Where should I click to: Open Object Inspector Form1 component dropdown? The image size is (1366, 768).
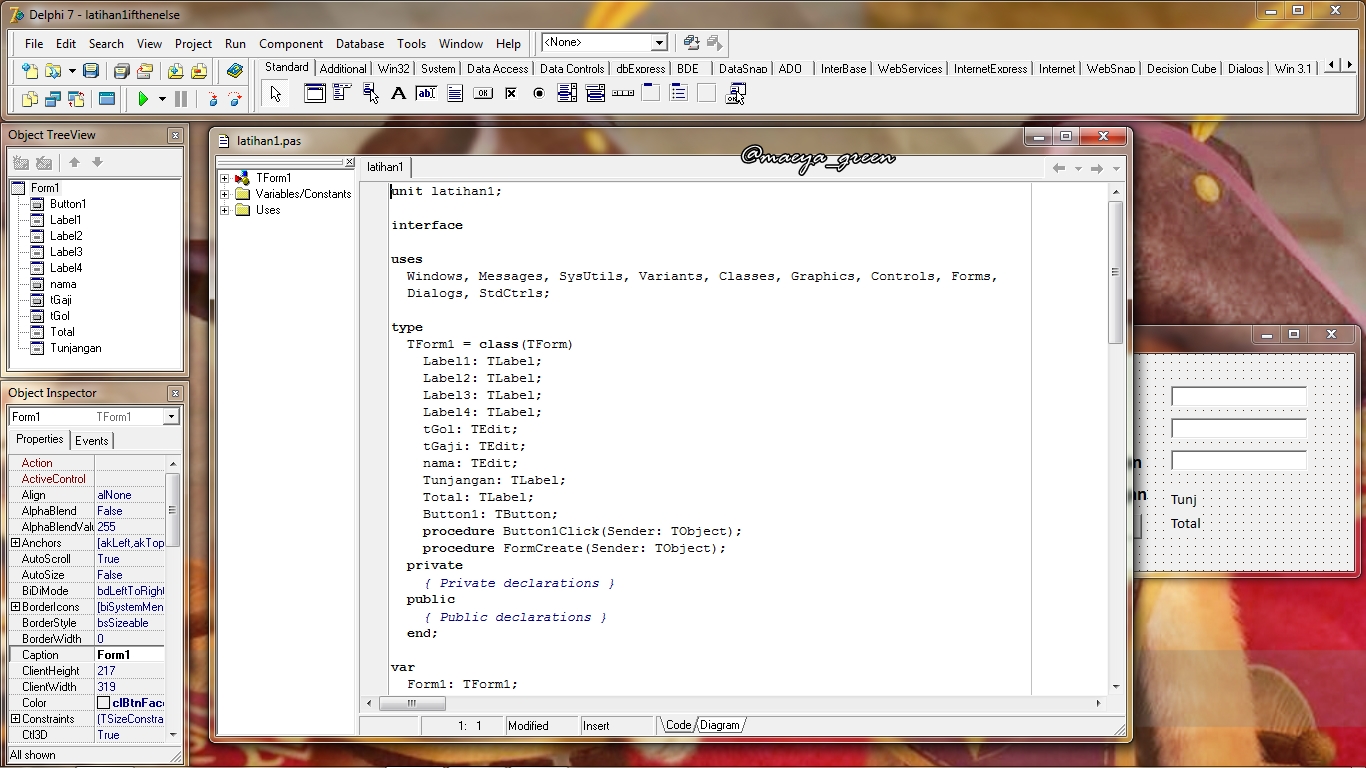click(171, 417)
